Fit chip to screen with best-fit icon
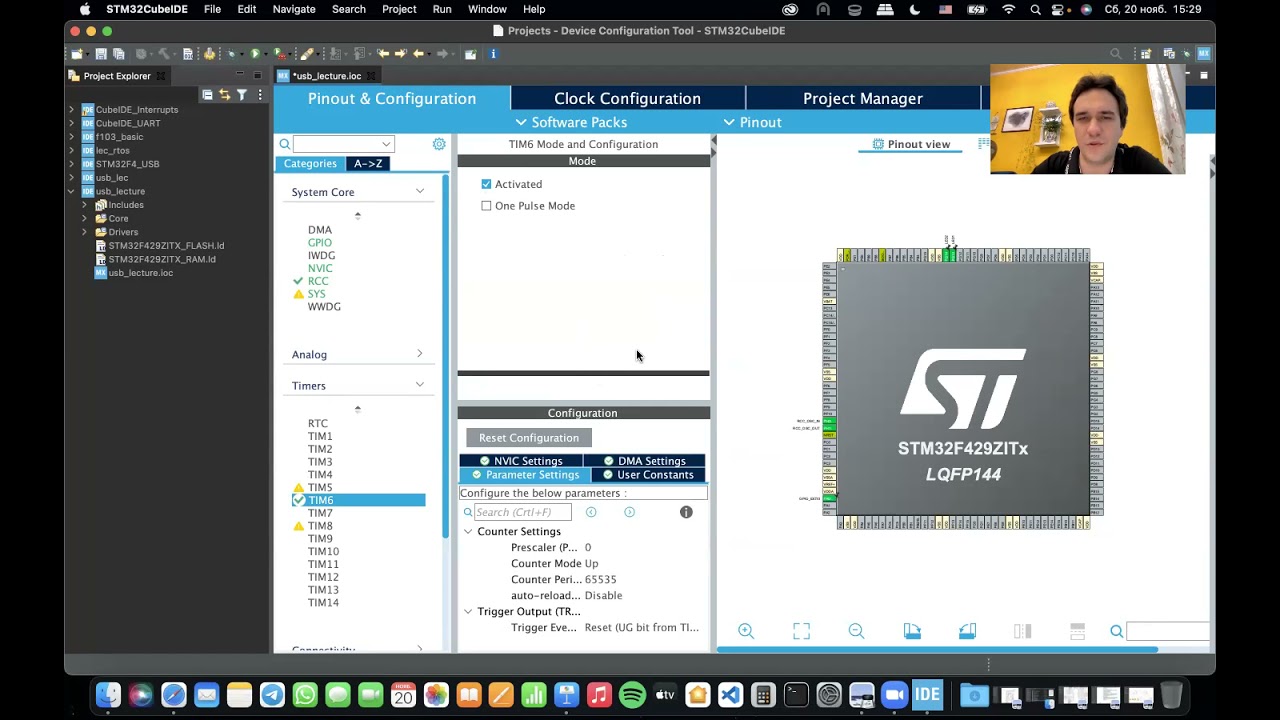Screen dimensions: 1280x720 (801, 631)
